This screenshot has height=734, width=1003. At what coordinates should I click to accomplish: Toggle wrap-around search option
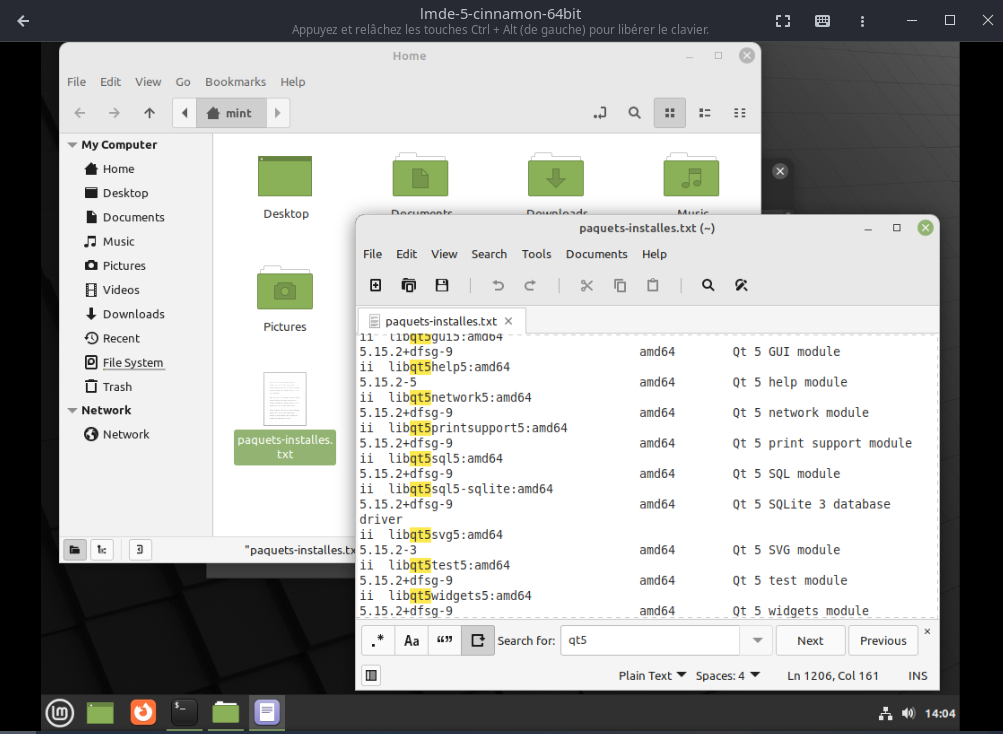(477, 641)
